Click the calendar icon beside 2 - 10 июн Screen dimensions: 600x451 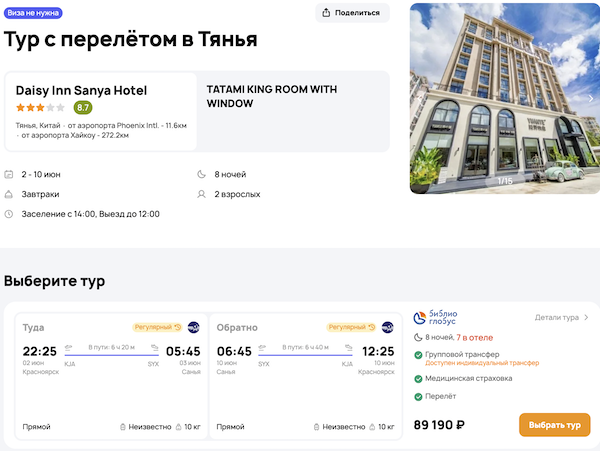pyautogui.click(x=9, y=175)
